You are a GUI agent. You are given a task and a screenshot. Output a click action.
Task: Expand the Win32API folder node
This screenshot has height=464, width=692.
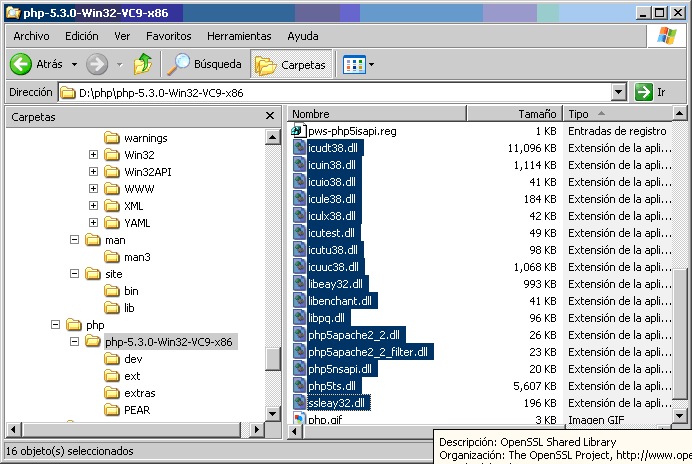coord(93,171)
